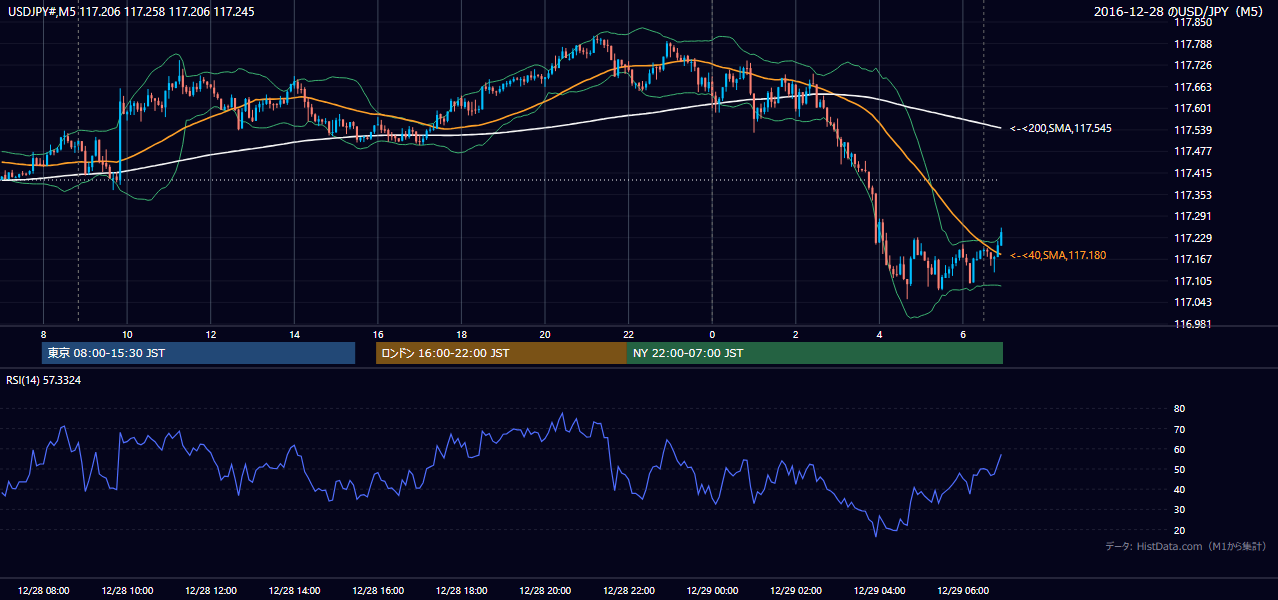Click the orange 40 SMA label 117.180
The image size is (1278, 600).
pyautogui.click(x=1058, y=256)
